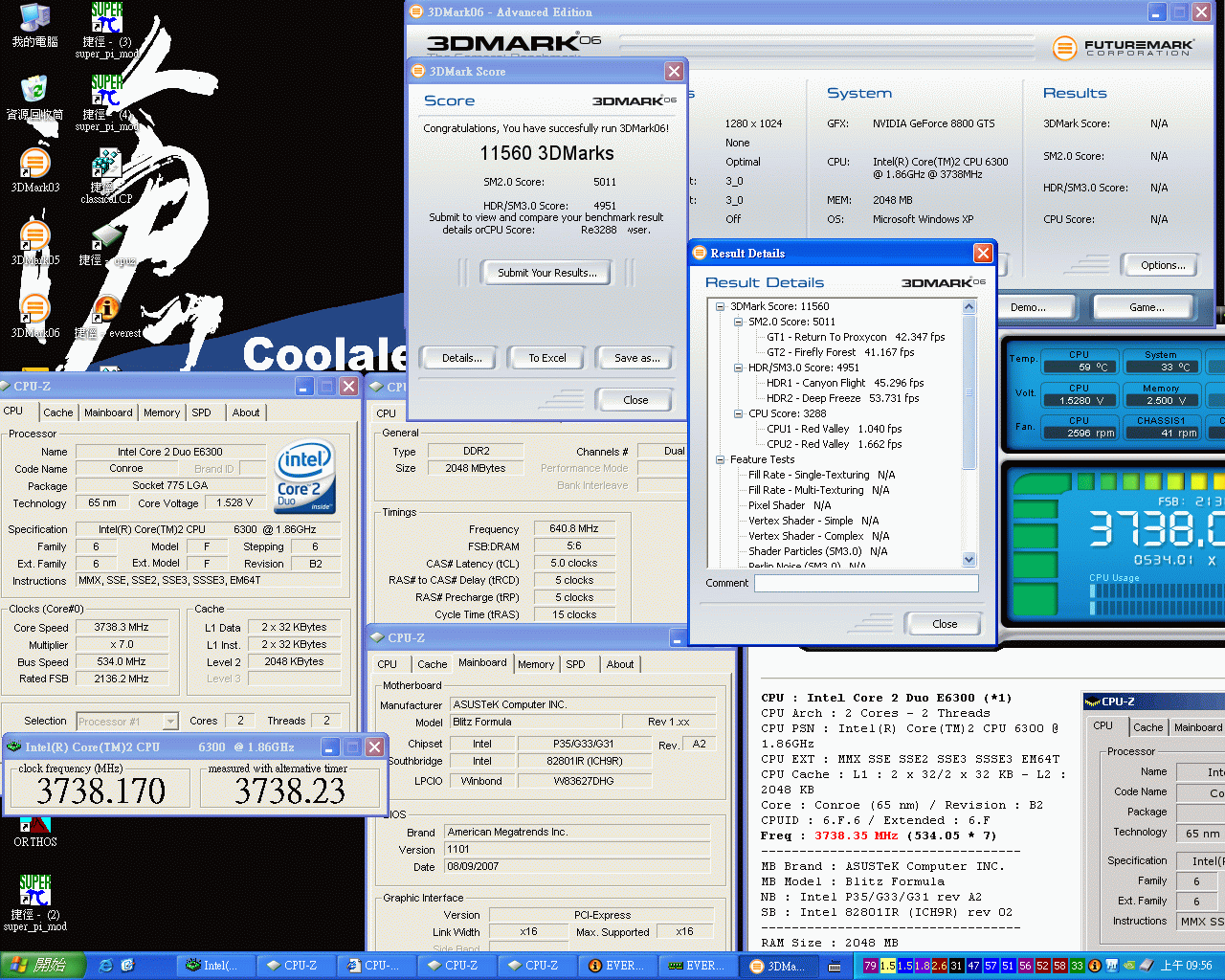
Task: Open the super_pi_mod (2) shortcut
Action: 34,902
